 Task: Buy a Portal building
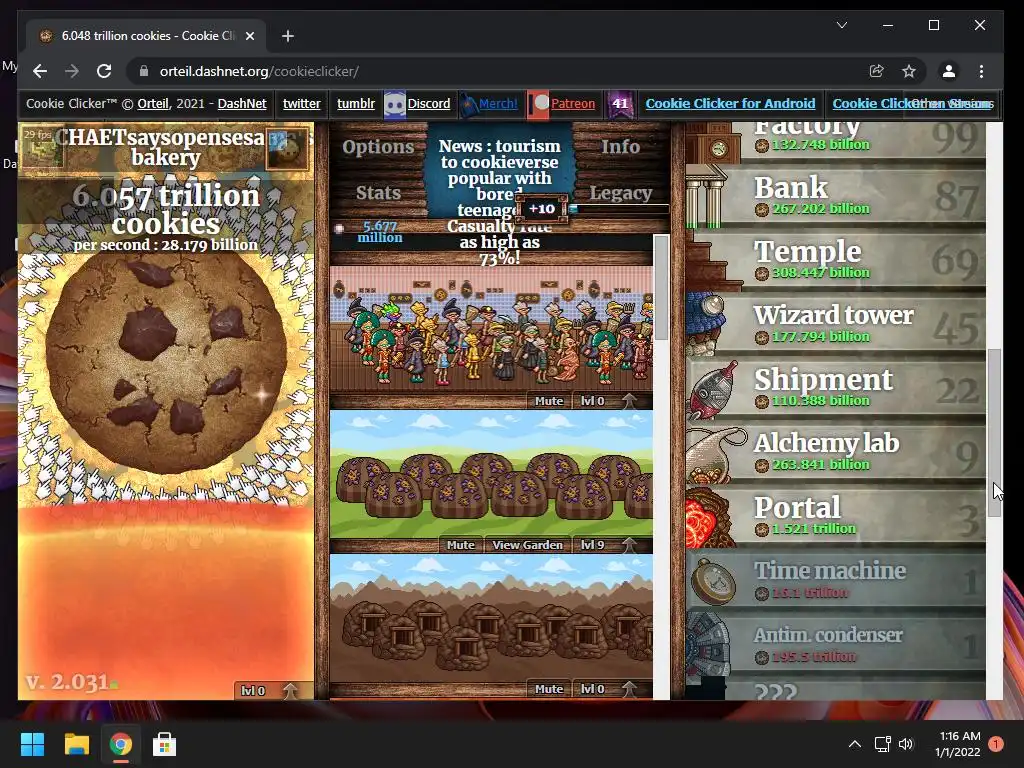tap(835, 515)
